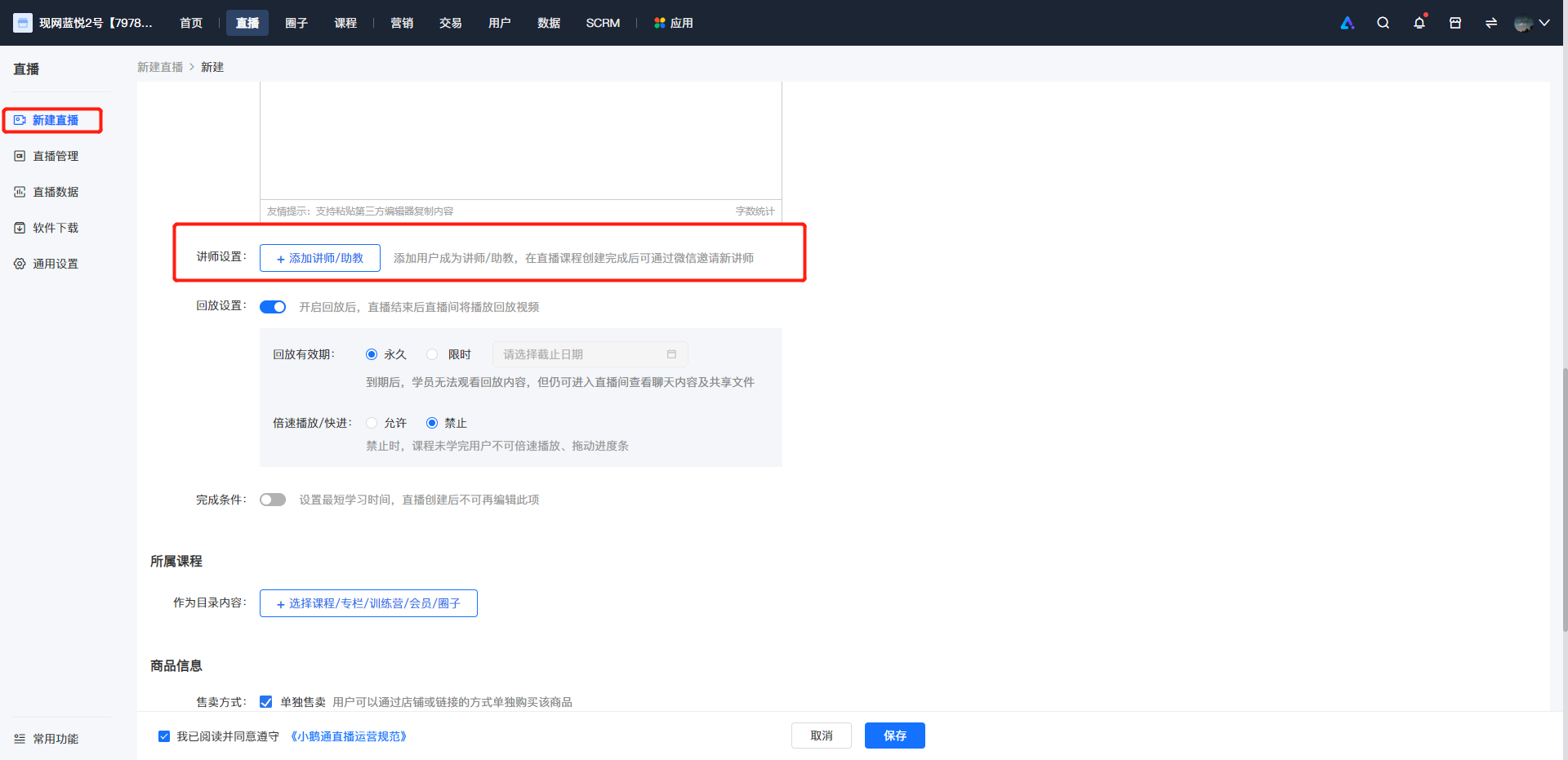Click the blue triangle logo icon
This screenshot has width=1568, height=760.
click(x=1347, y=23)
